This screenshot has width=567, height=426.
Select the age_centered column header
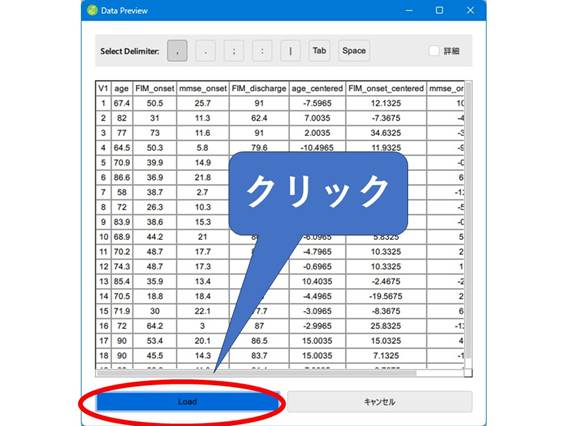point(317,89)
